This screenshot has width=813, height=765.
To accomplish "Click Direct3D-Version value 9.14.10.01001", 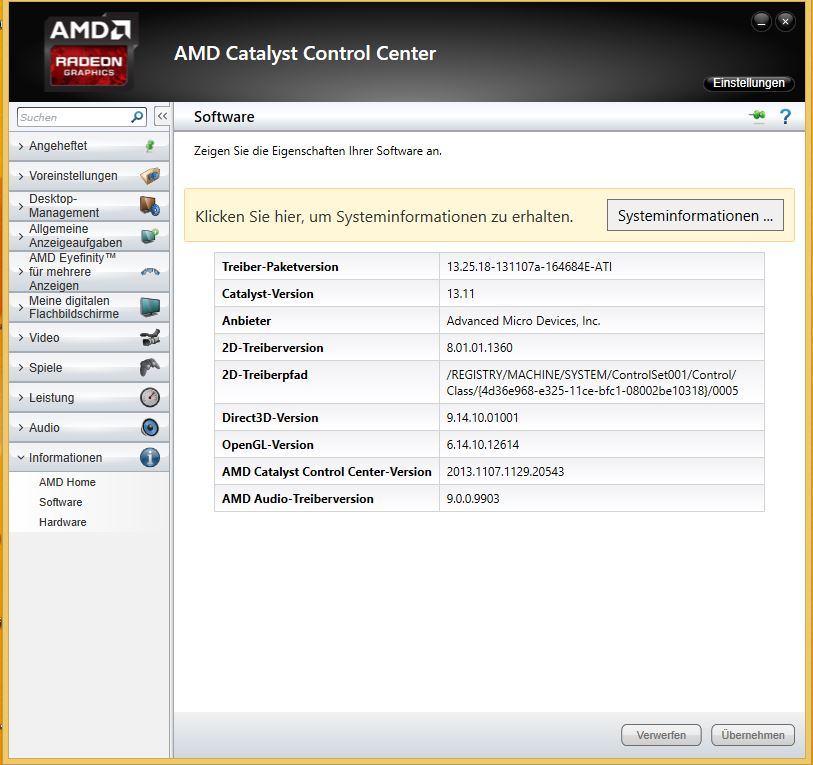I will click(x=482, y=418).
